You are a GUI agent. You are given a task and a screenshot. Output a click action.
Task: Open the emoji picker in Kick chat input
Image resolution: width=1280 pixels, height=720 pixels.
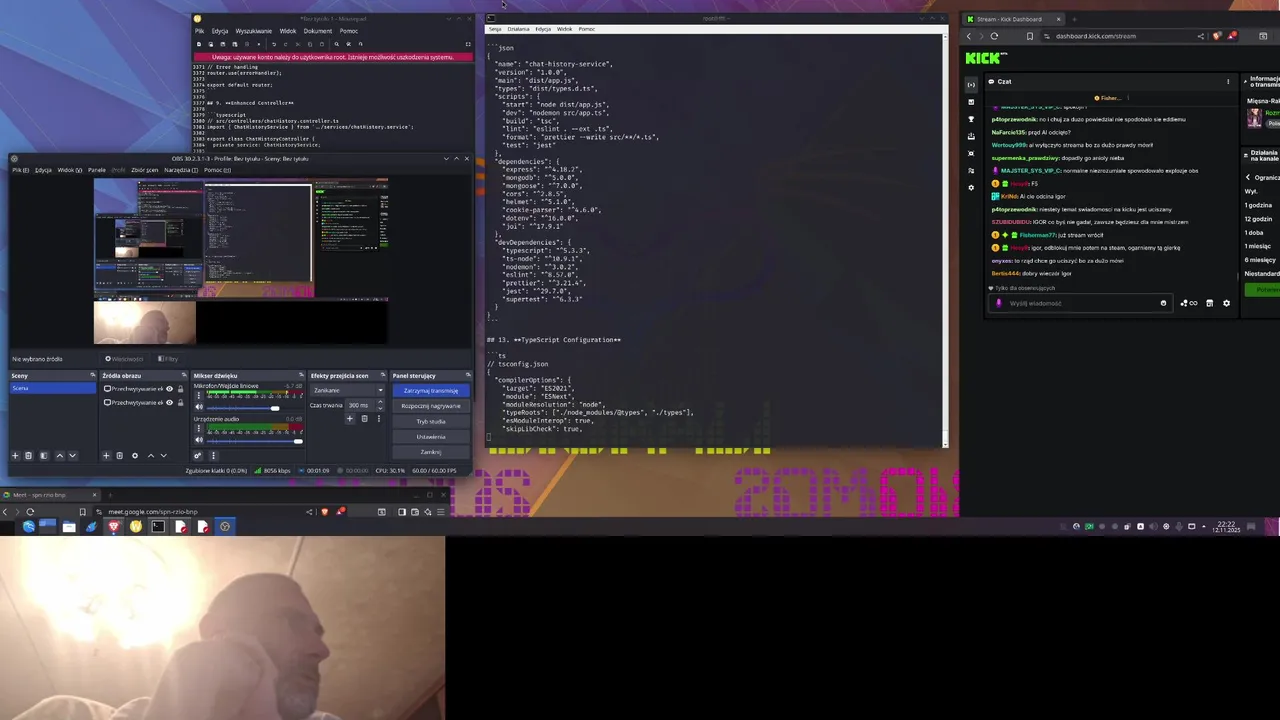click(1163, 303)
